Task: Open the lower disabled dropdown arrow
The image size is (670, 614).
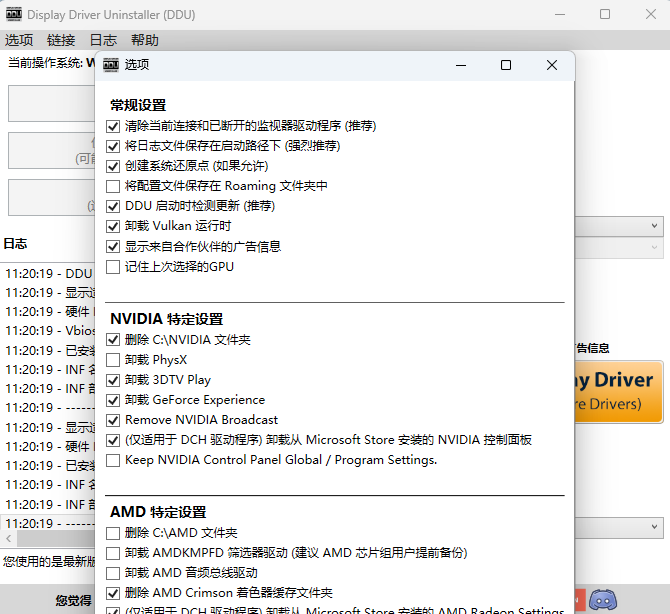Action: (x=655, y=247)
